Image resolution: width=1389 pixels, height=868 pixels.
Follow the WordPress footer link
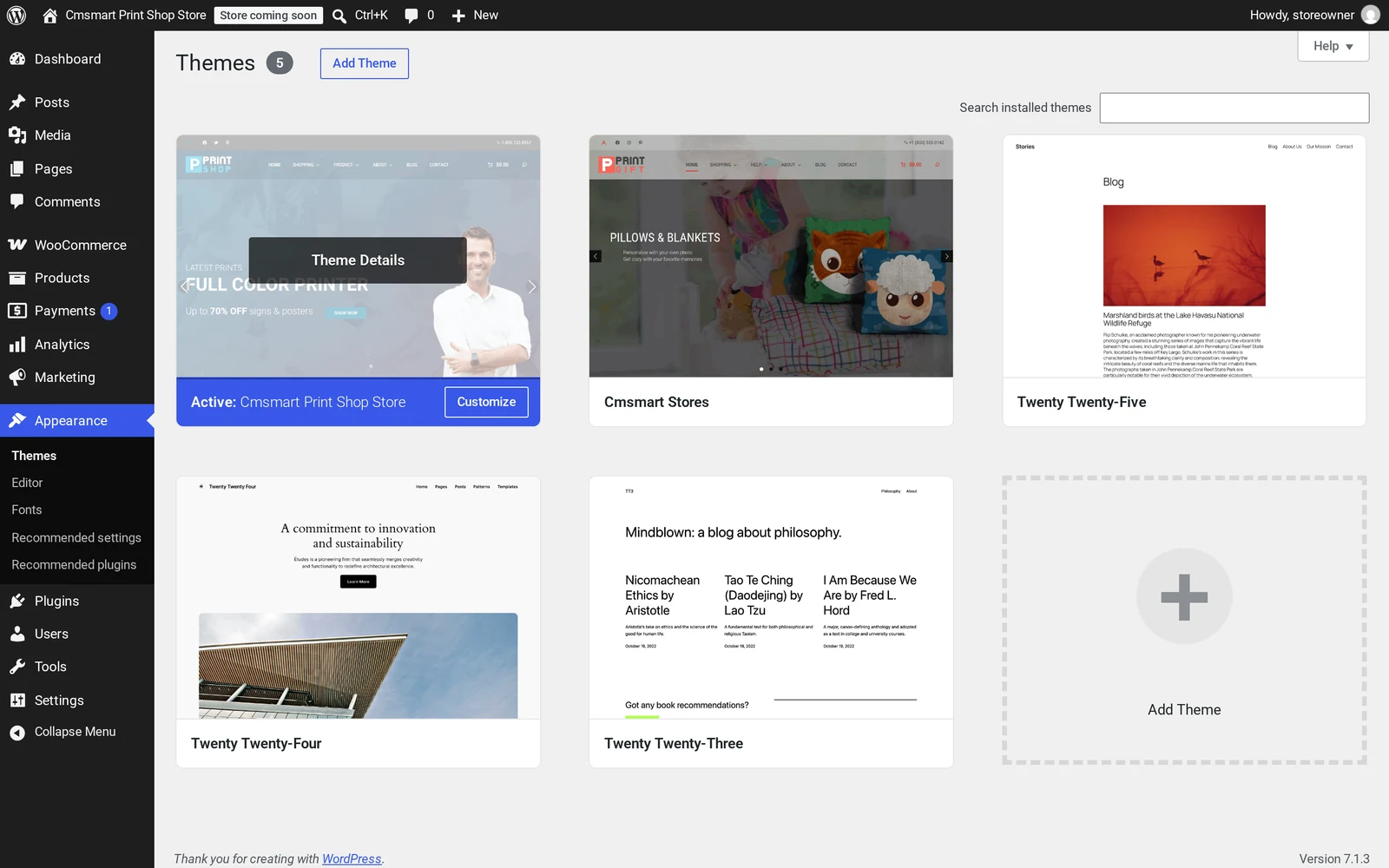click(352, 858)
